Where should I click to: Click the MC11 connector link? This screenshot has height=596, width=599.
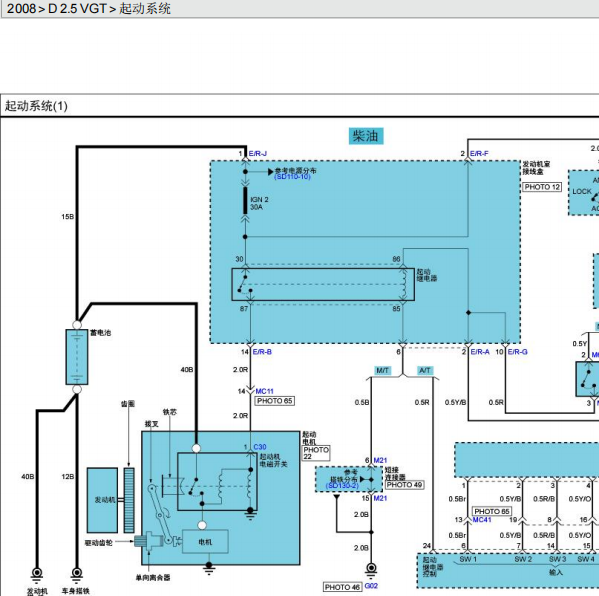[264, 391]
